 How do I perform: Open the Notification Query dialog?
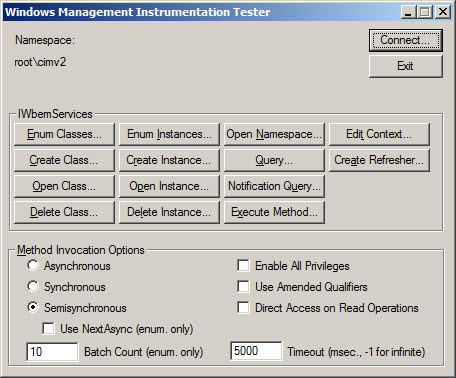coord(274,186)
